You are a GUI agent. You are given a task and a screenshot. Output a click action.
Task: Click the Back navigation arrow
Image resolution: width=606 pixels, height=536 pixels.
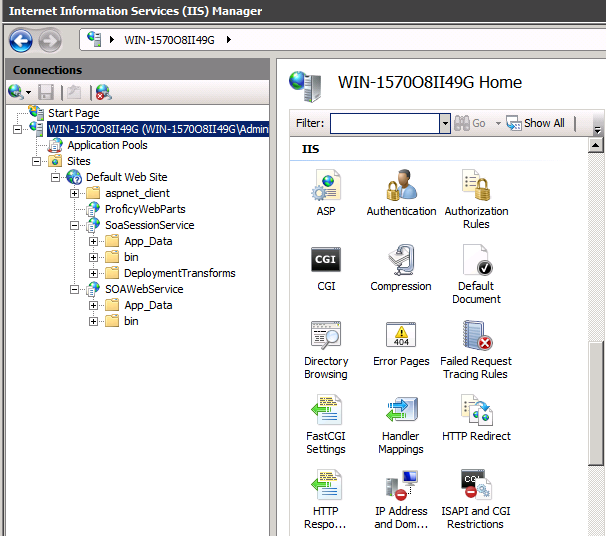tap(21, 40)
